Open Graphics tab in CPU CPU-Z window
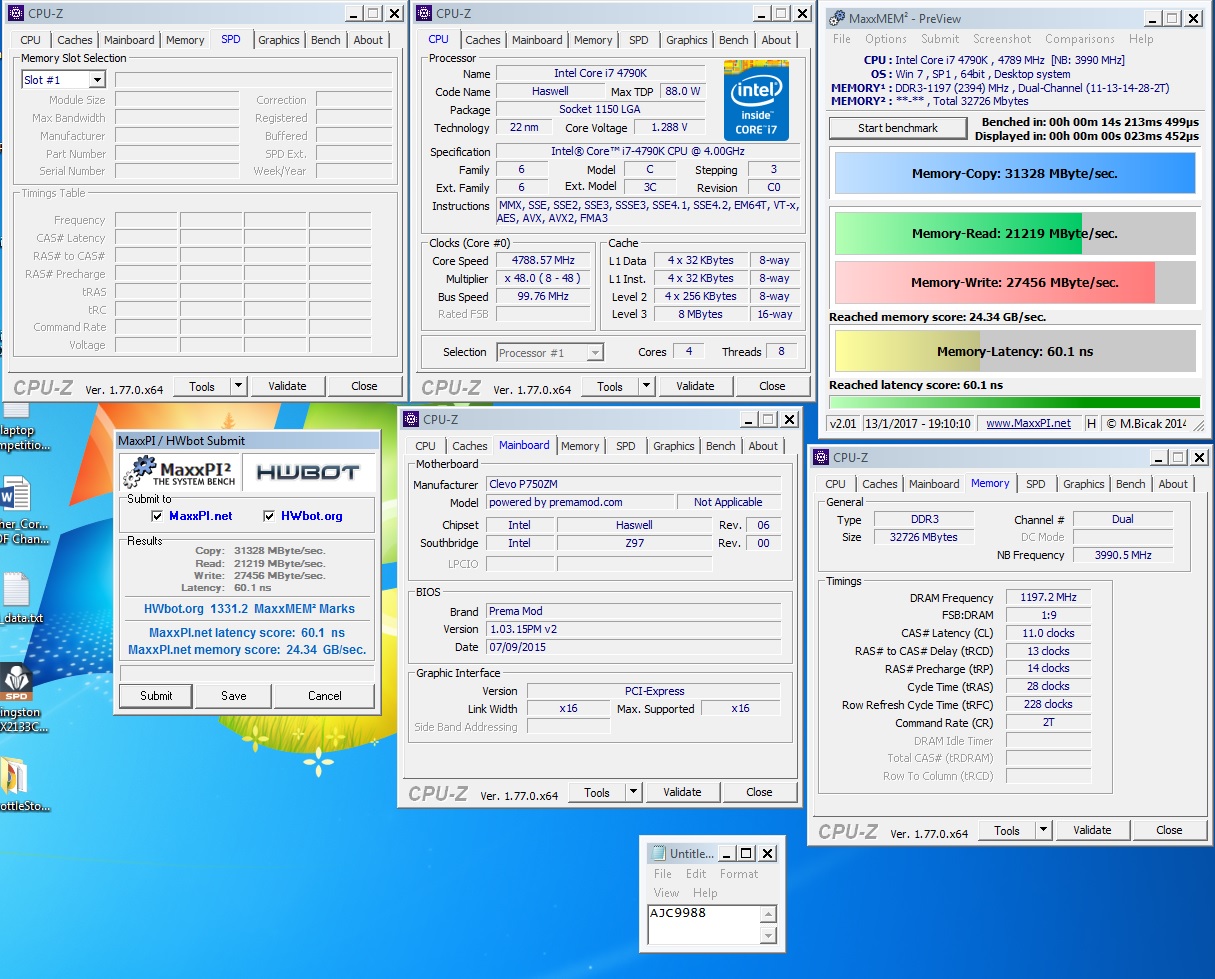 pyautogui.click(x=687, y=40)
